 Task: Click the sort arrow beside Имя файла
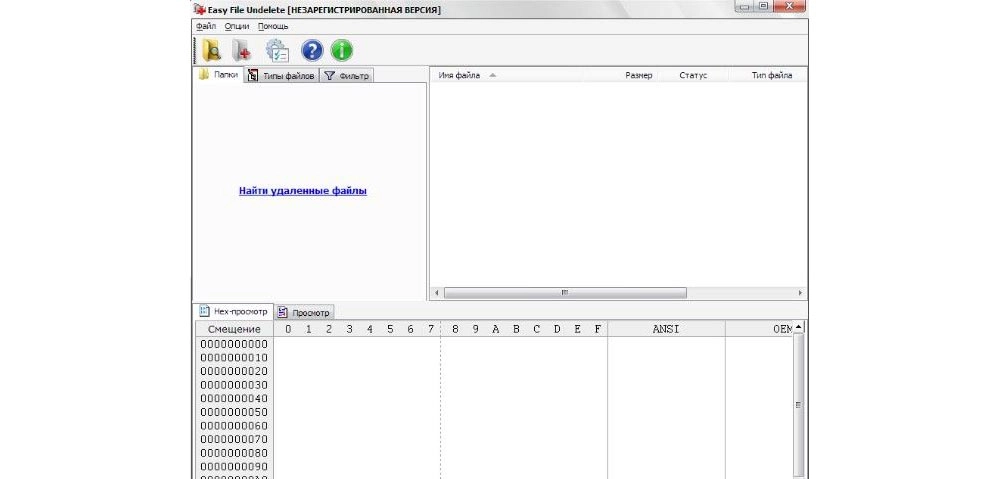[492, 75]
